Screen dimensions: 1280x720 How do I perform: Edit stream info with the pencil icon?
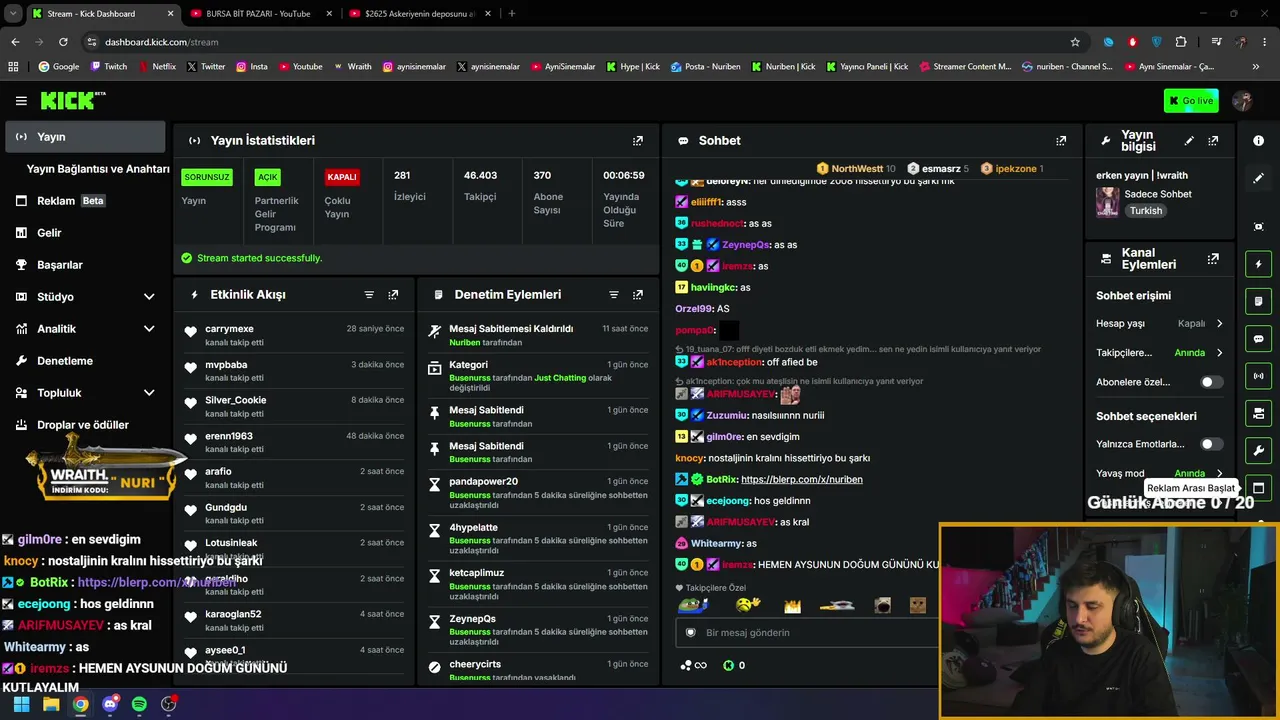click(1189, 141)
